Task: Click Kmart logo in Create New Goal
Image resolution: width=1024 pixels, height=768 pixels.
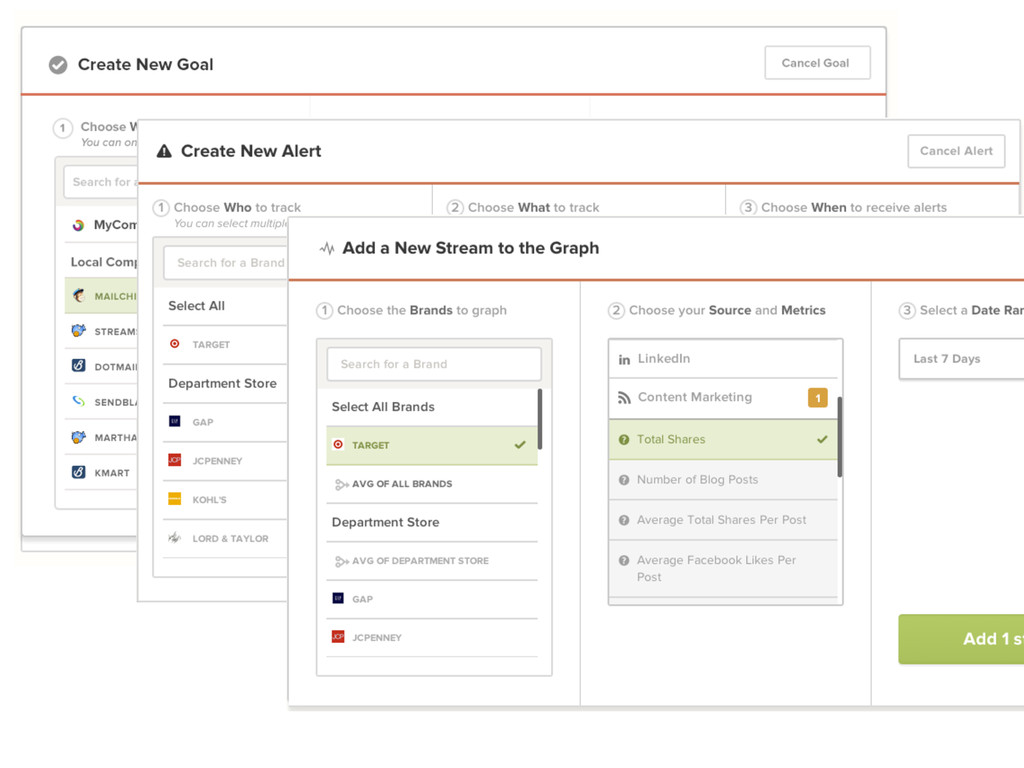Action: point(78,472)
